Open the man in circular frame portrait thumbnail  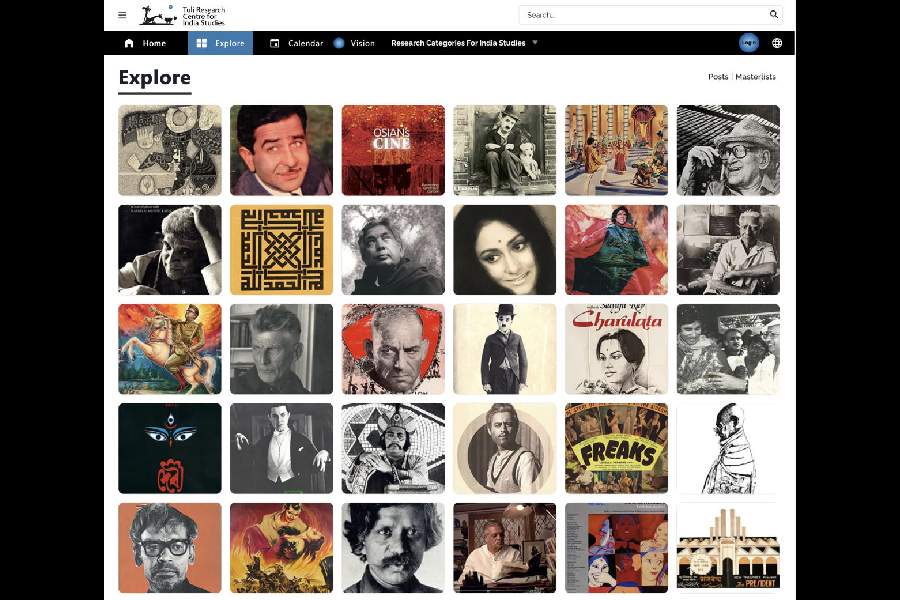click(x=505, y=448)
